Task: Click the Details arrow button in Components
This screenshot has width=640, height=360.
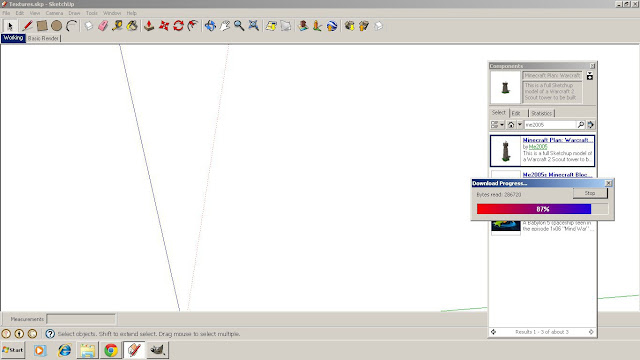Action: pos(591,125)
